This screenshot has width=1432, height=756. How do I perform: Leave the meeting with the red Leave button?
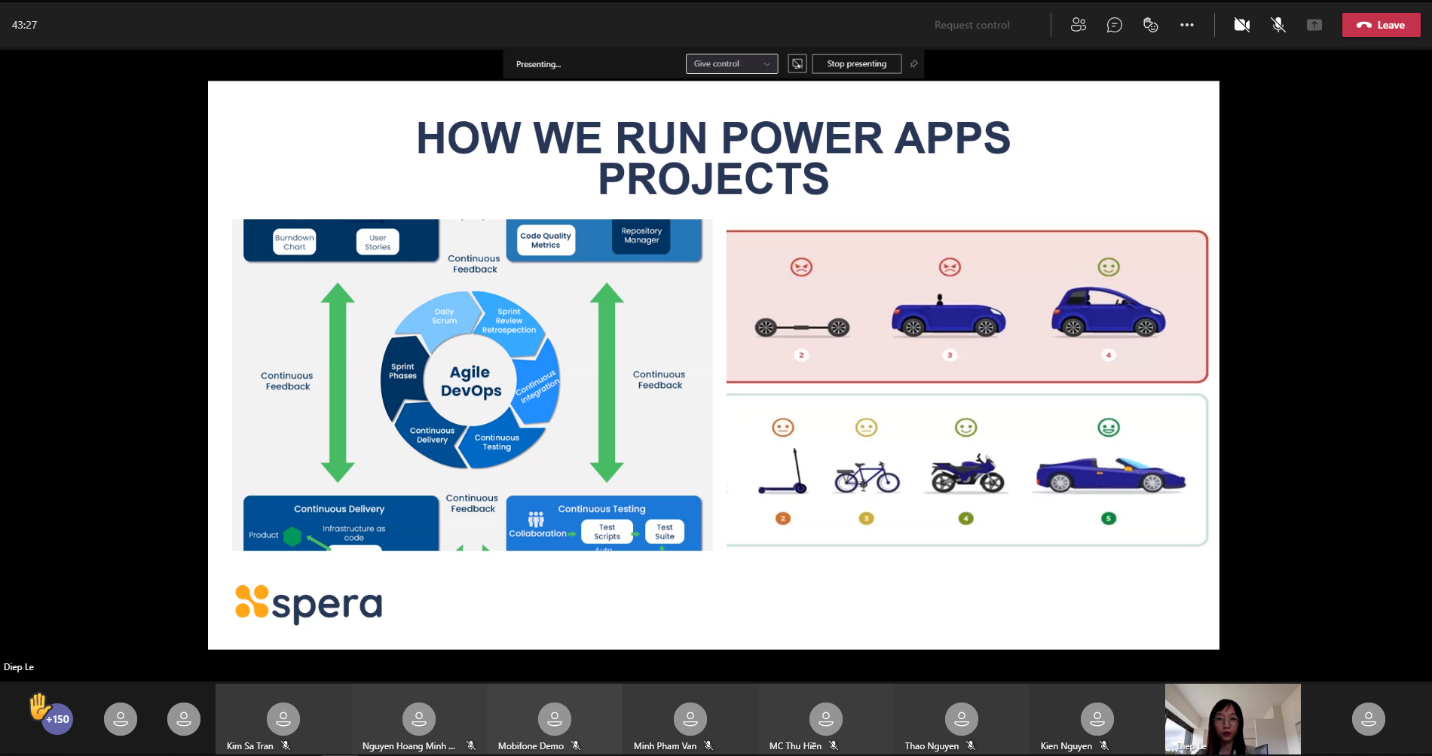point(1381,25)
